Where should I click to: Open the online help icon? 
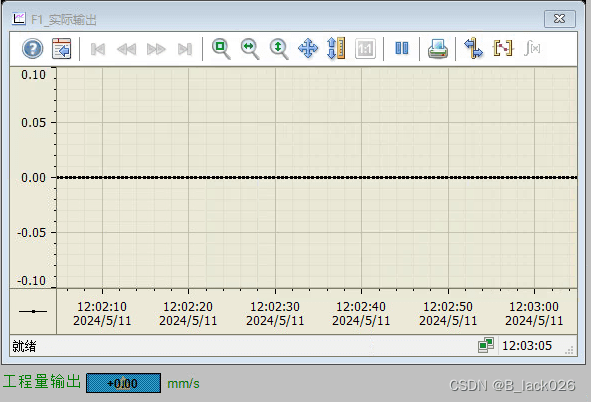(x=32, y=49)
